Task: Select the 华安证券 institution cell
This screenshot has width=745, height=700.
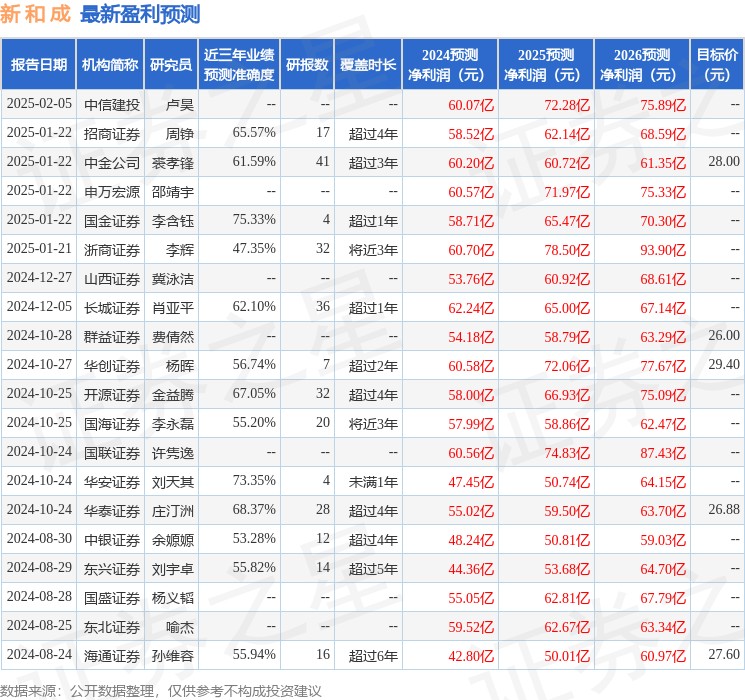Action: coord(112,482)
